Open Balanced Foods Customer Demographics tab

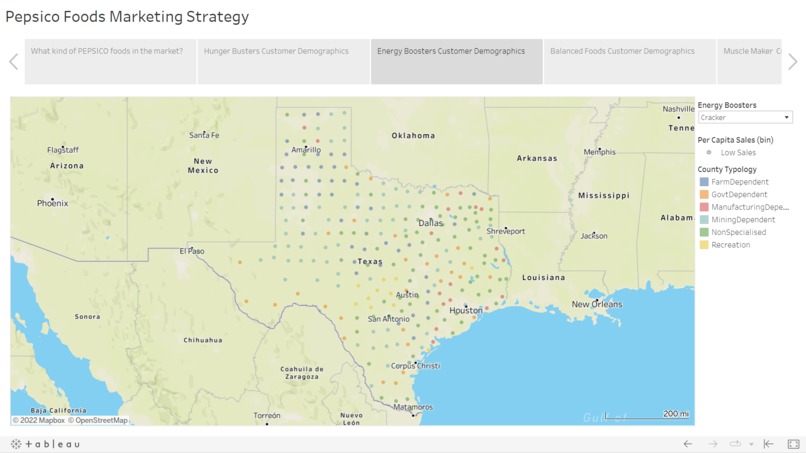(x=630, y=61)
